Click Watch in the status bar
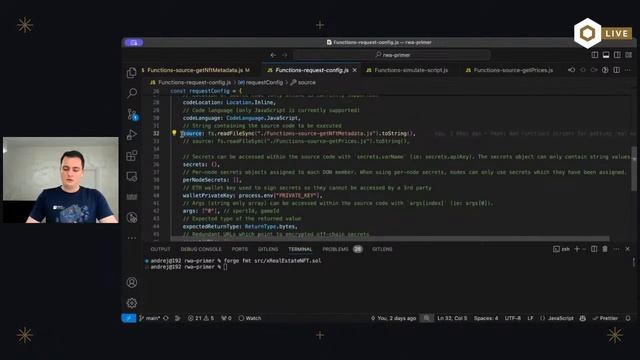Viewport: 640px width, 360px height. 249,318
